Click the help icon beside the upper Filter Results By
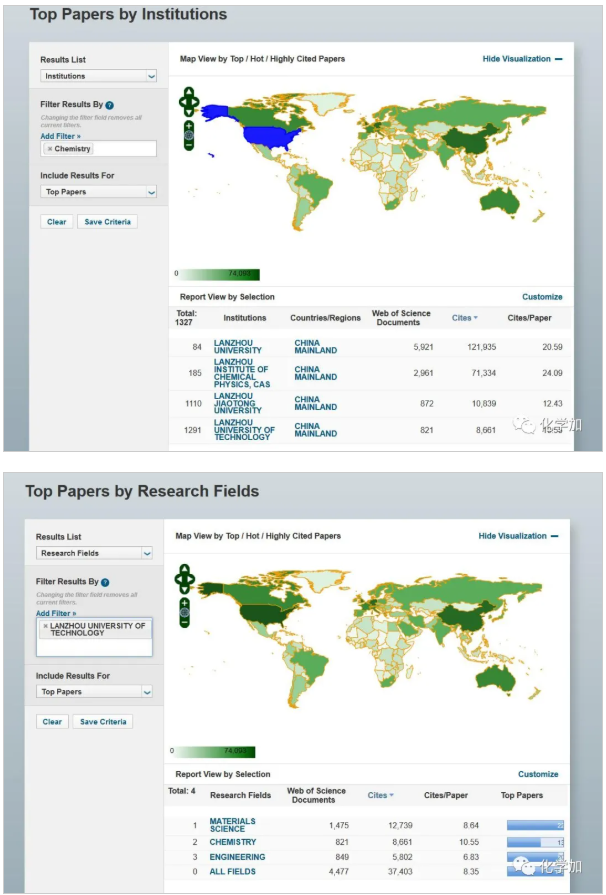 tap(110, 105)
